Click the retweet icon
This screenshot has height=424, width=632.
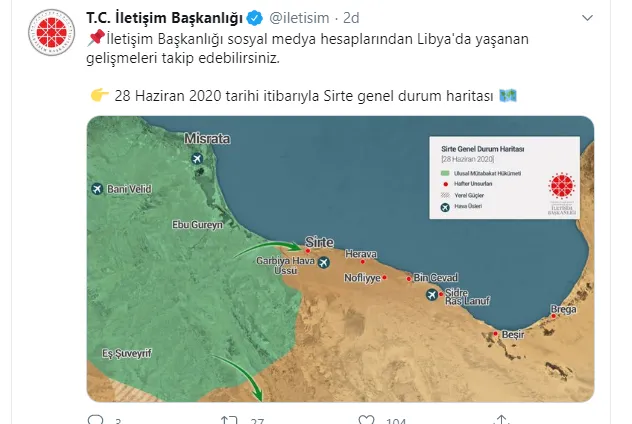coord(229,420)
